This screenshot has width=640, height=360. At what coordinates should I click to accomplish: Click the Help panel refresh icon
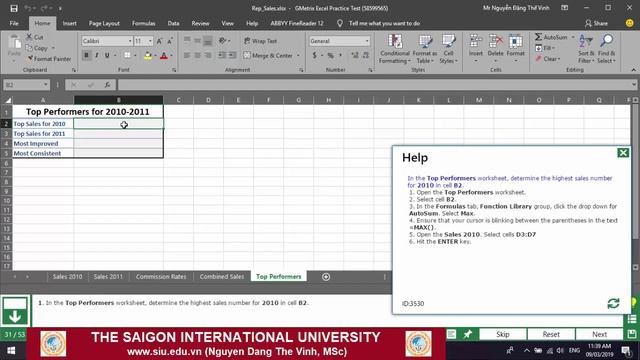tap(613, 303)
